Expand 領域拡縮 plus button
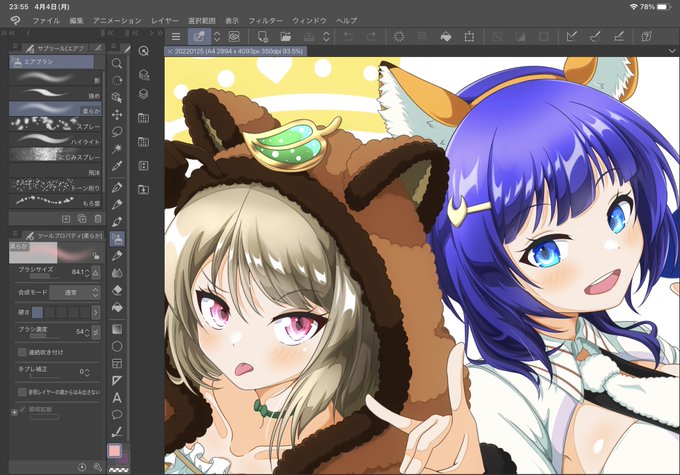Viewport: 680px width, 475px height. [14, 412]
